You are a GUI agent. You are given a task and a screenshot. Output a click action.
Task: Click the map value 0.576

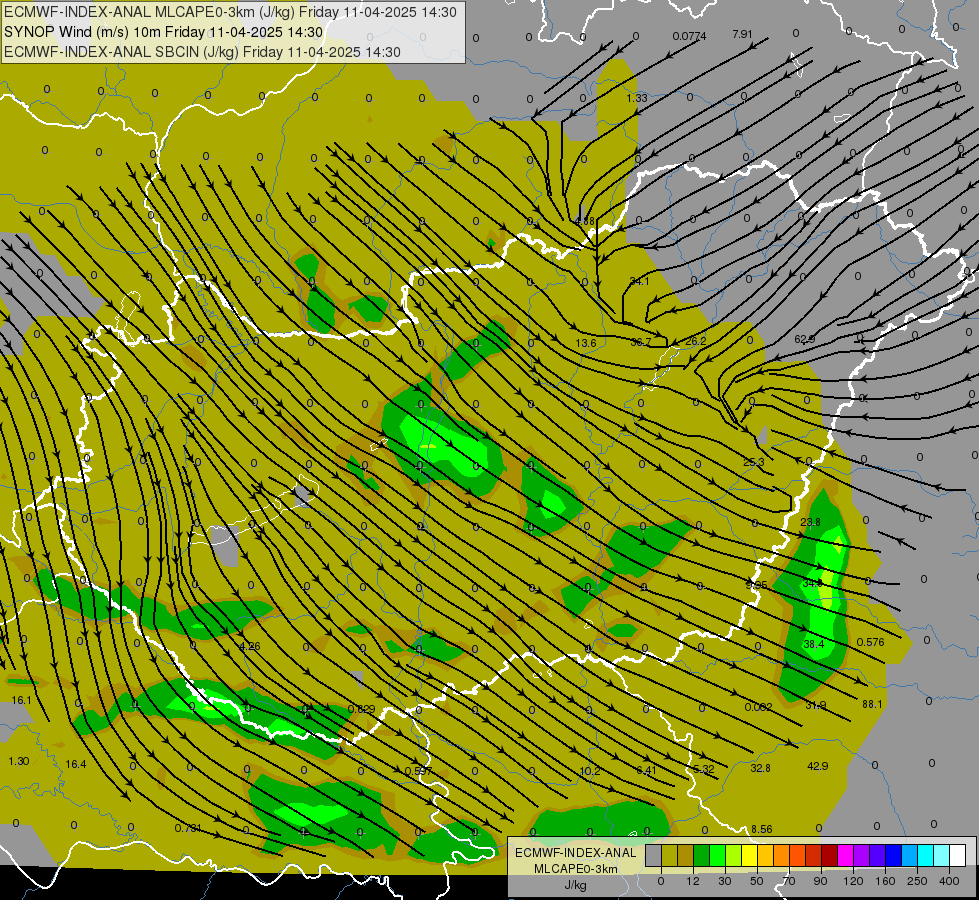click(x=870, y=642)
